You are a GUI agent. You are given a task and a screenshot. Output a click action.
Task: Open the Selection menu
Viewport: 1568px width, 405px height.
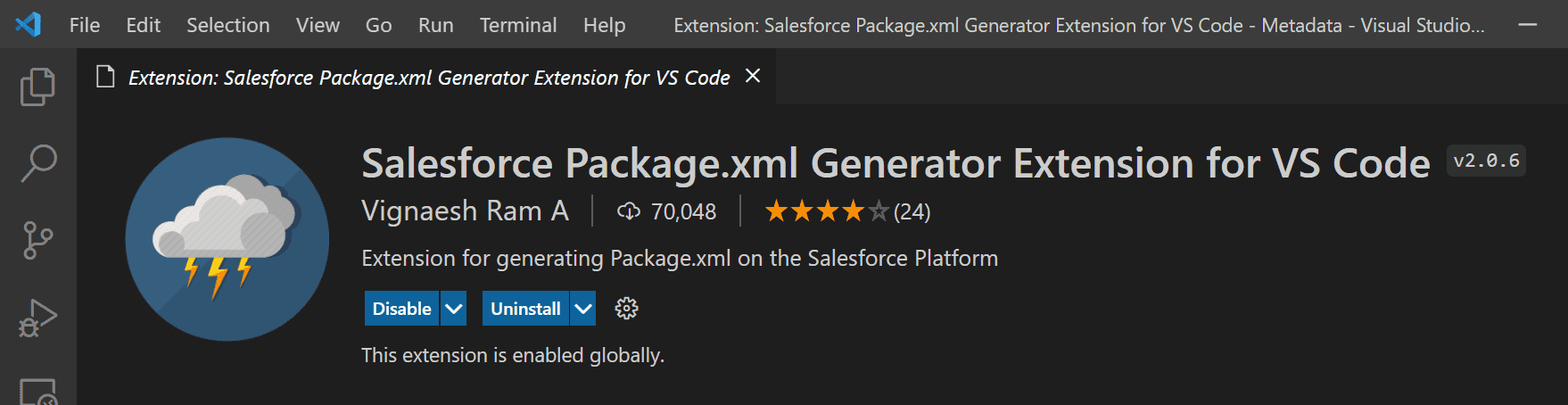coord(228,25)
